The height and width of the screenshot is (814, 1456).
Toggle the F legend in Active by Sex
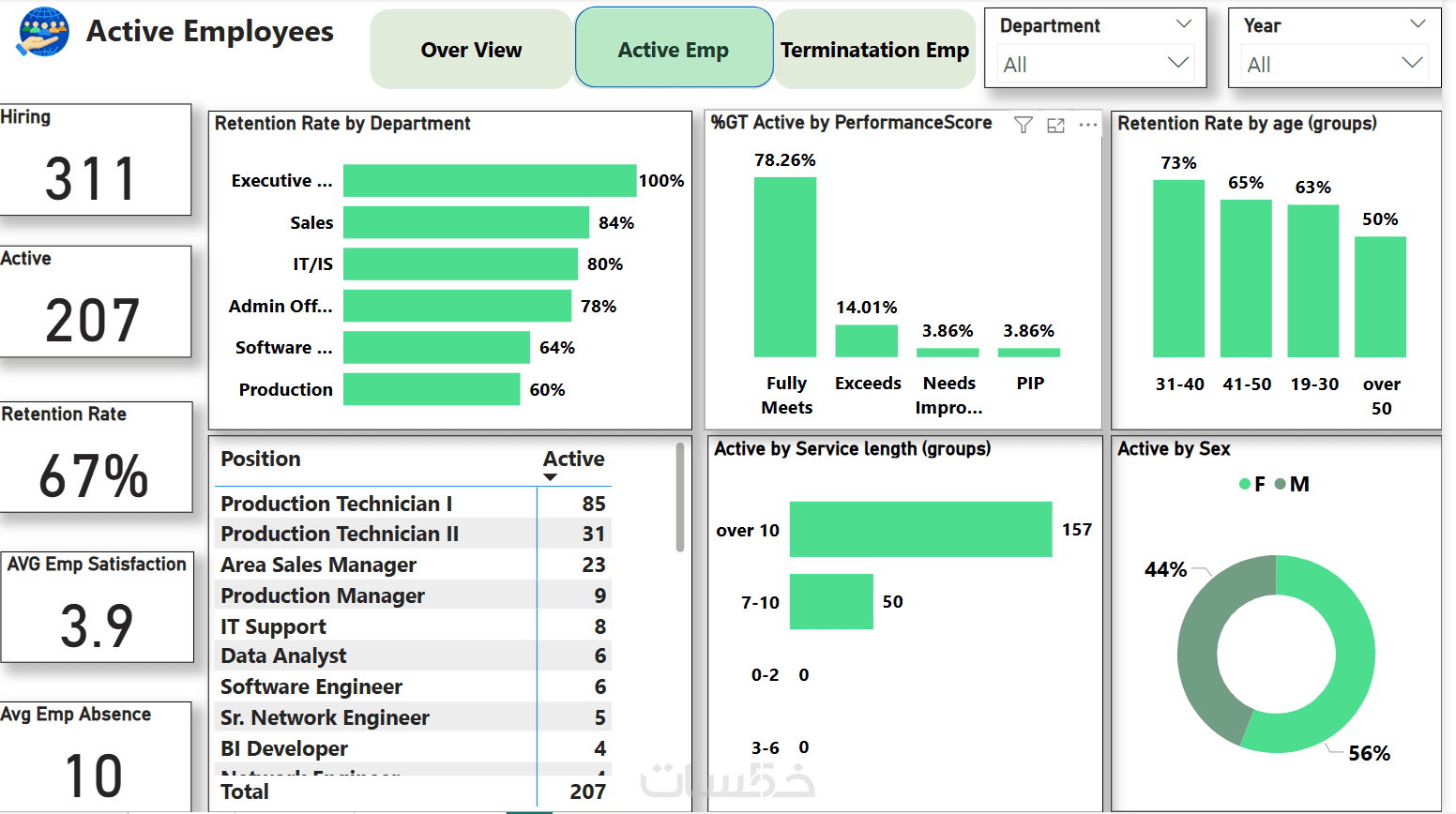click(x=1251, y=484)
